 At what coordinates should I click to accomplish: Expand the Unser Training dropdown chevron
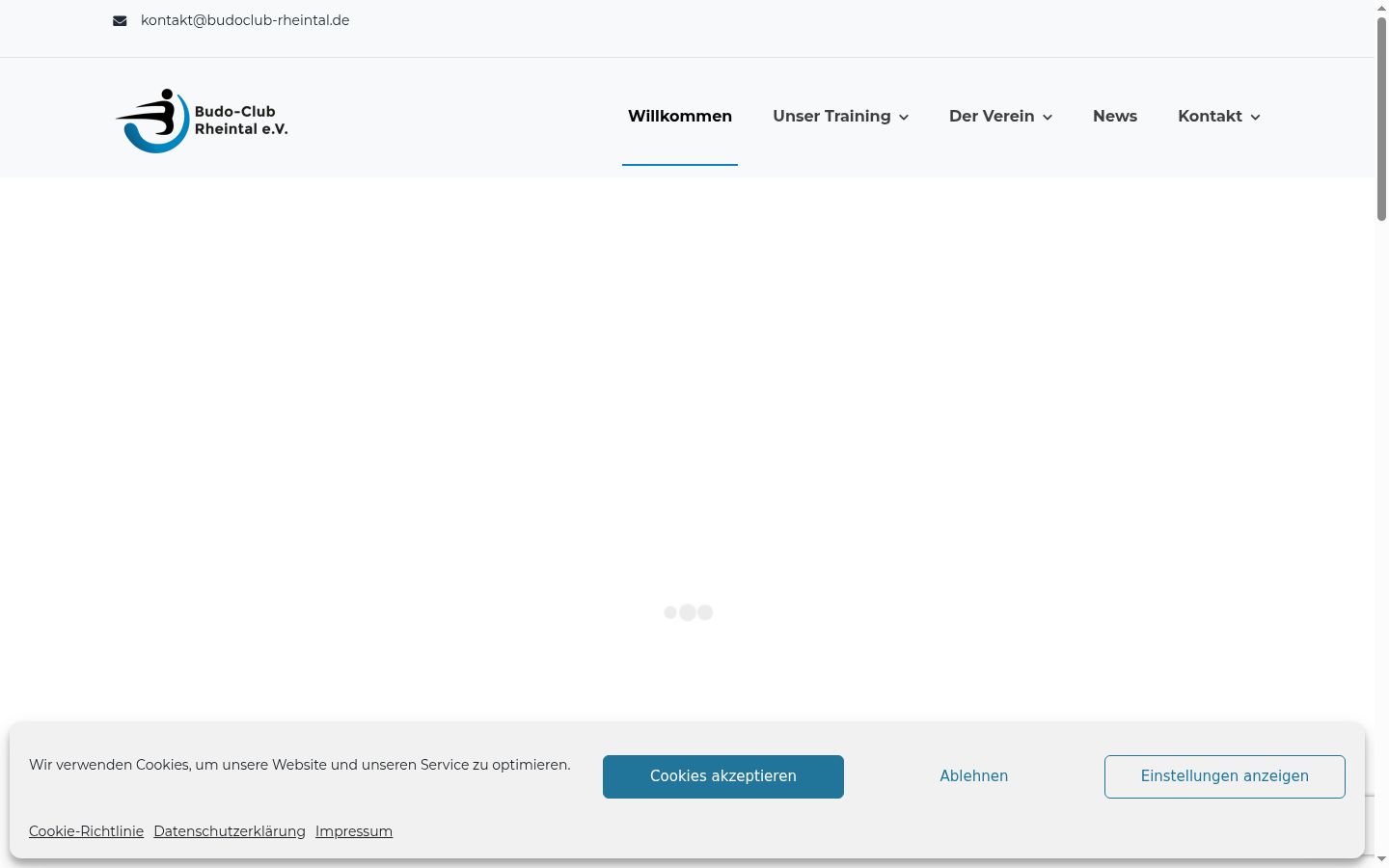[904, 117]
